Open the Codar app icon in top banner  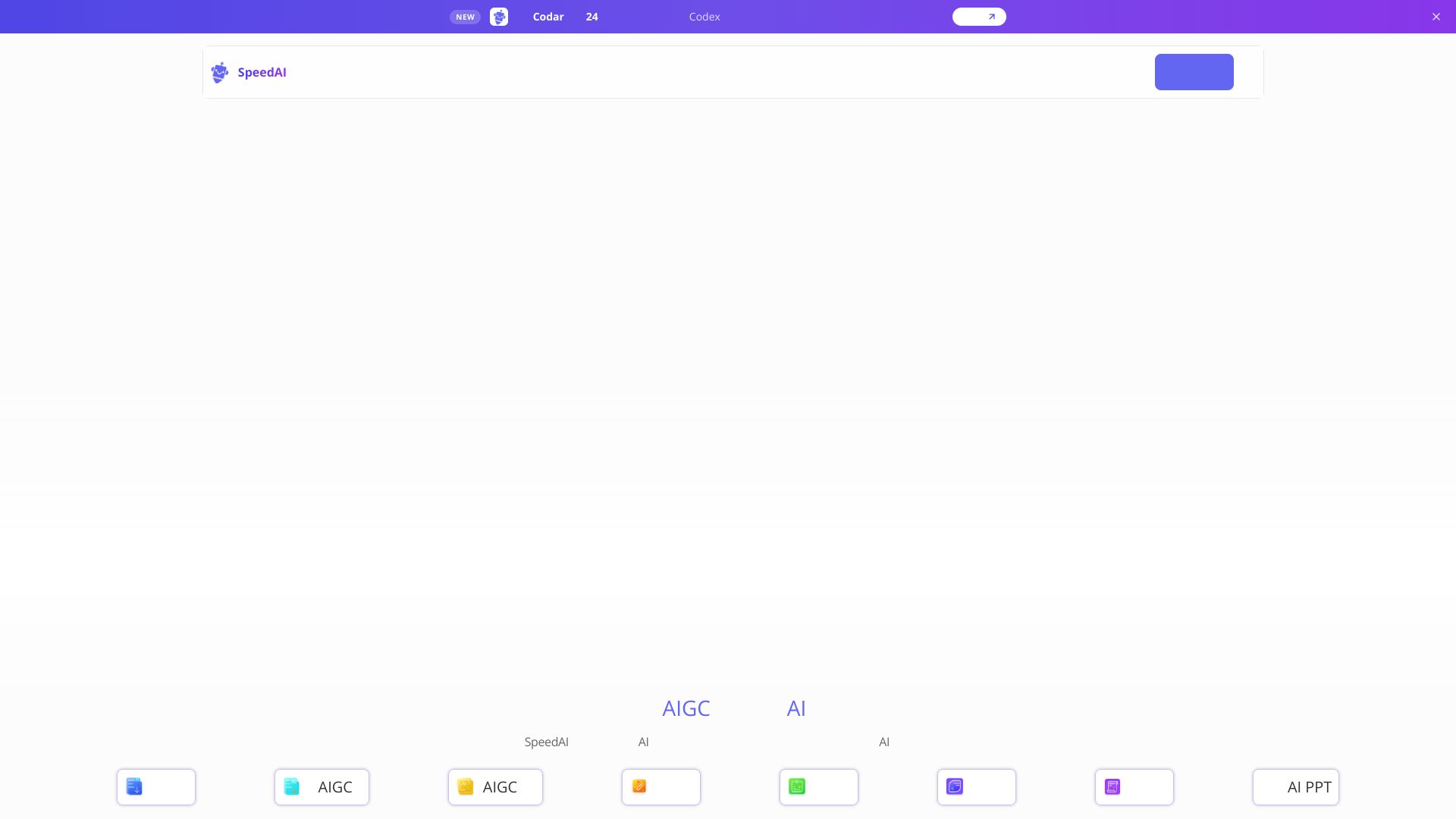pyautogui.click(x=499, y=17)
